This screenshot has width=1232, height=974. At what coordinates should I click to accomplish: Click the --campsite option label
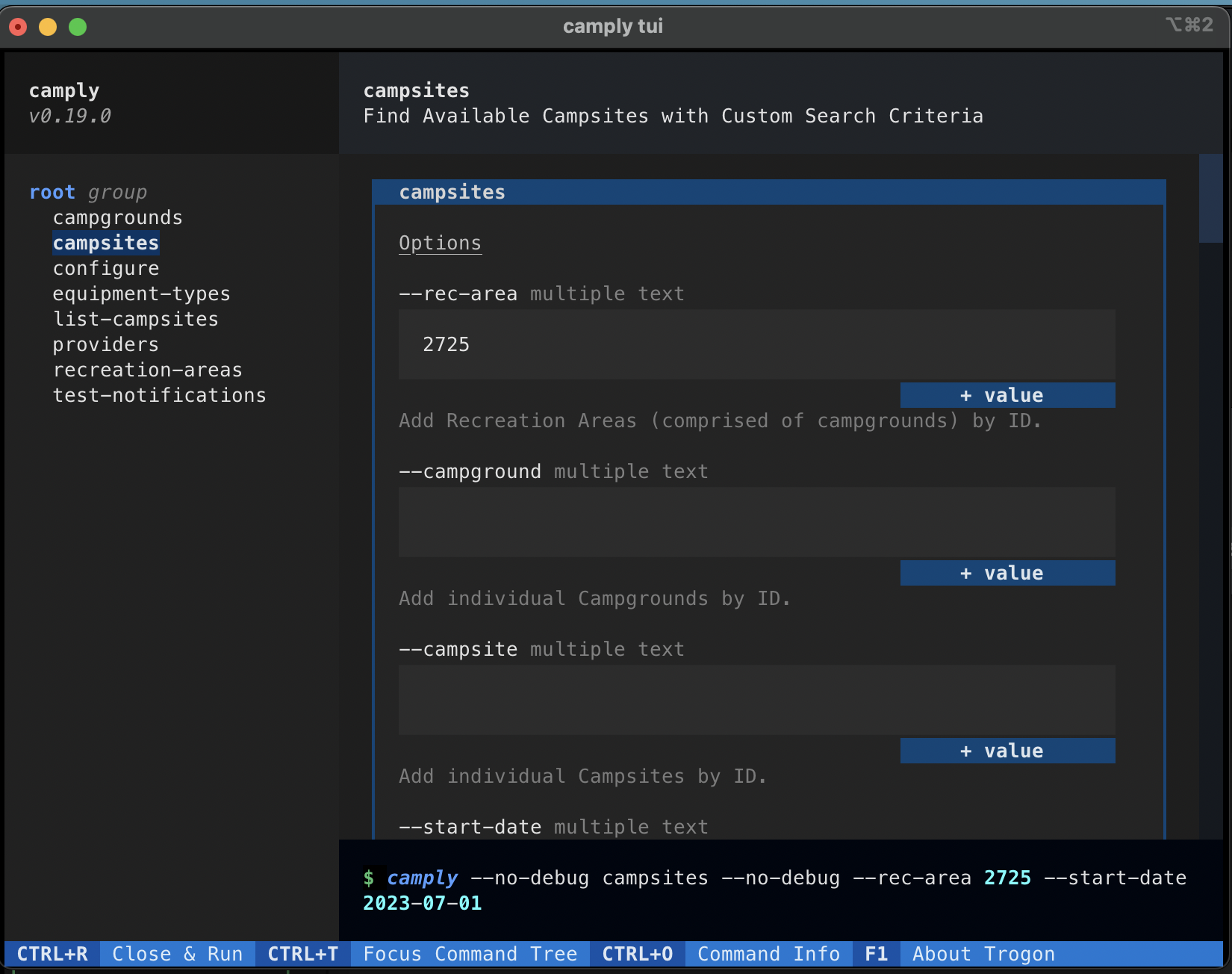click(458, 649)
